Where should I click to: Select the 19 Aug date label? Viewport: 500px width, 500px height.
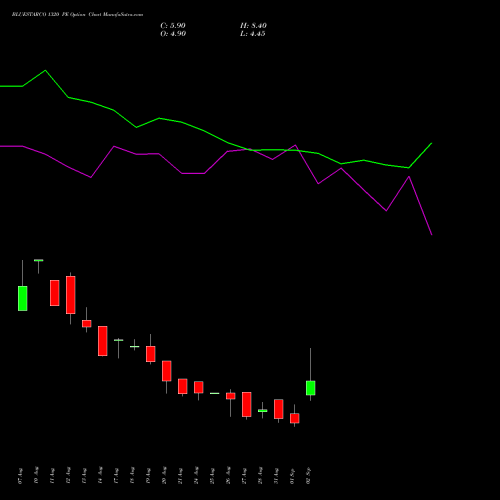[x=148, y=476]
